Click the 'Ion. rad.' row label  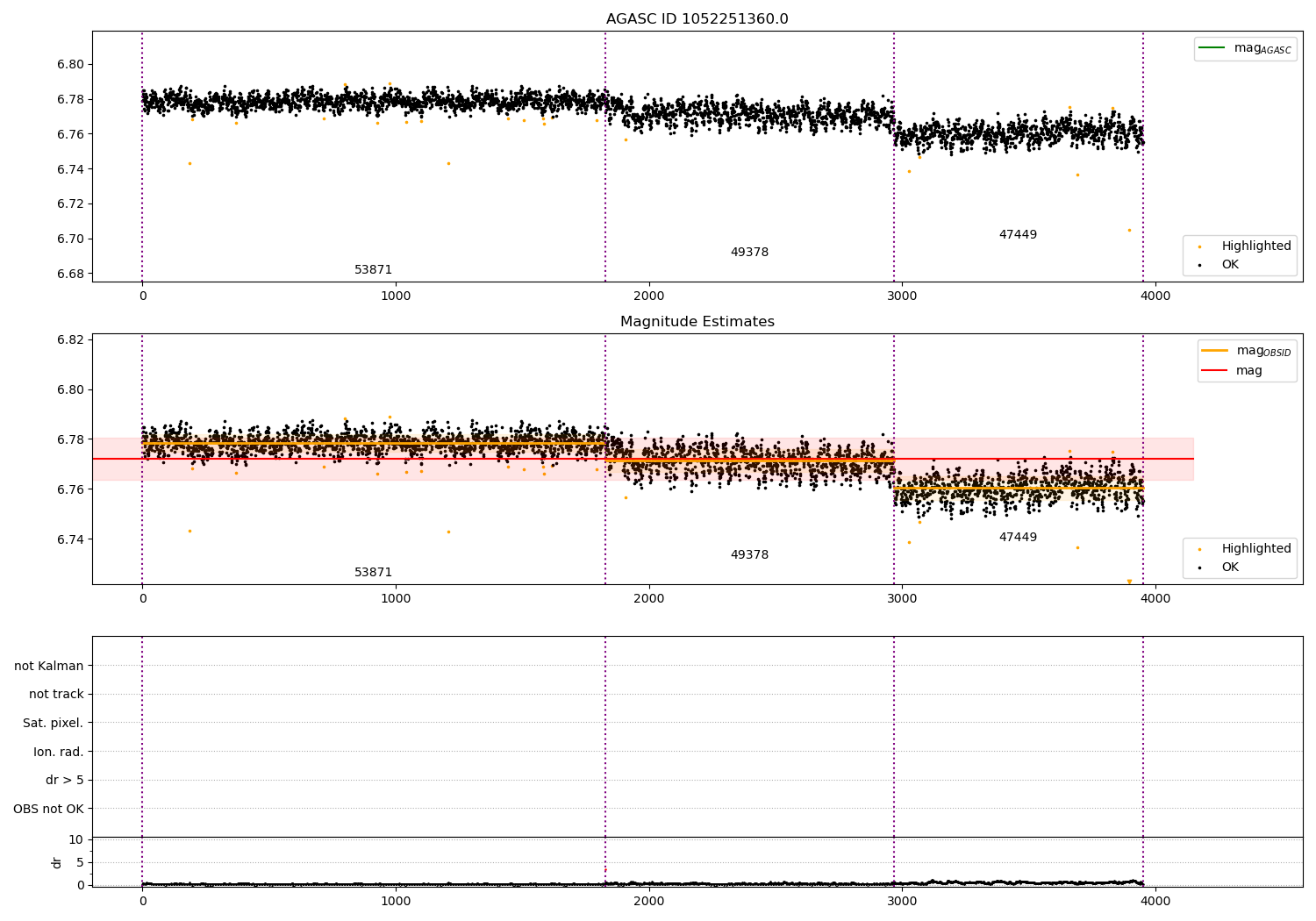point(59,753)
